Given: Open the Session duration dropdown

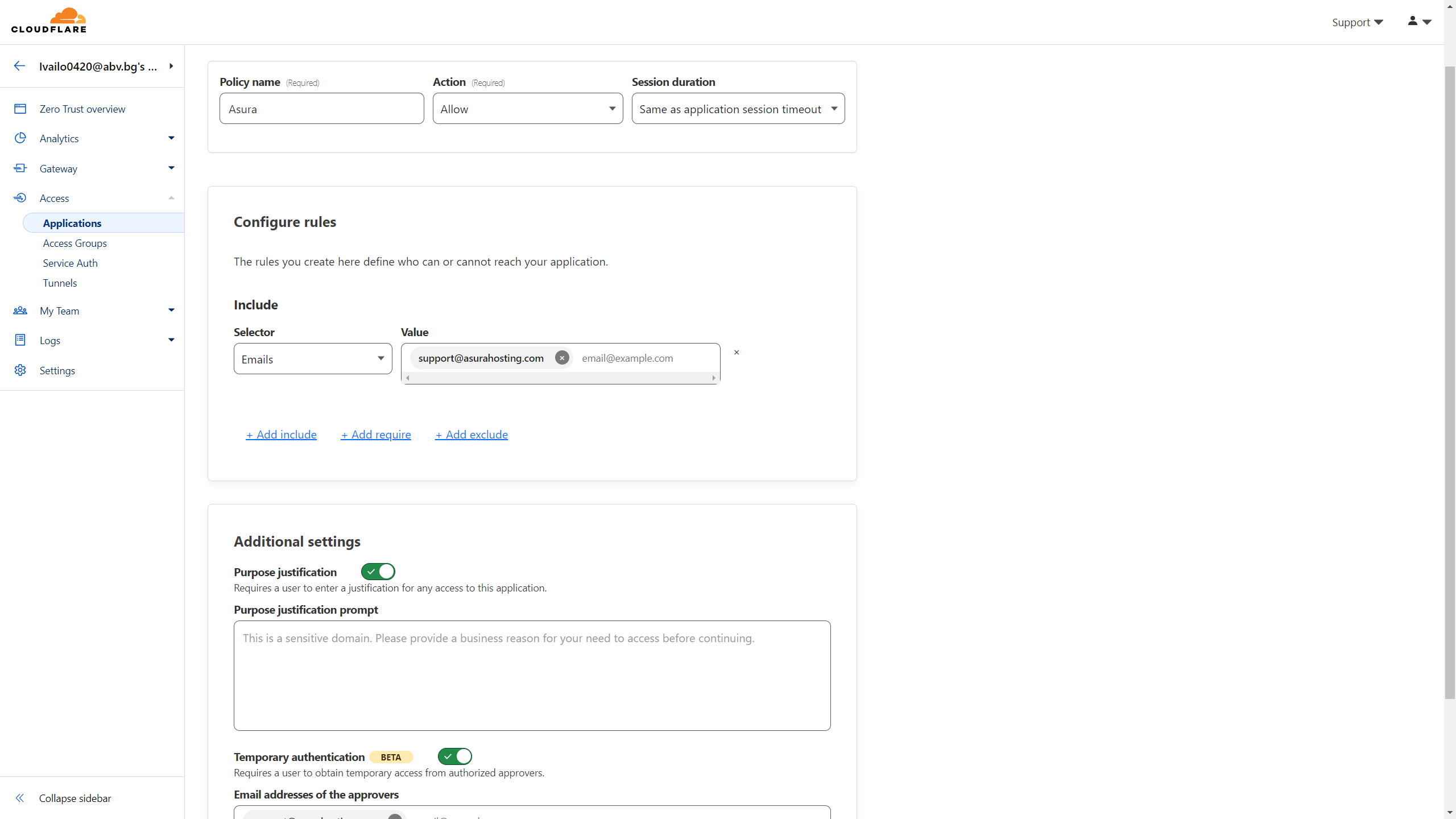Looking at the screenshot, I should click(x=738, y=109).
